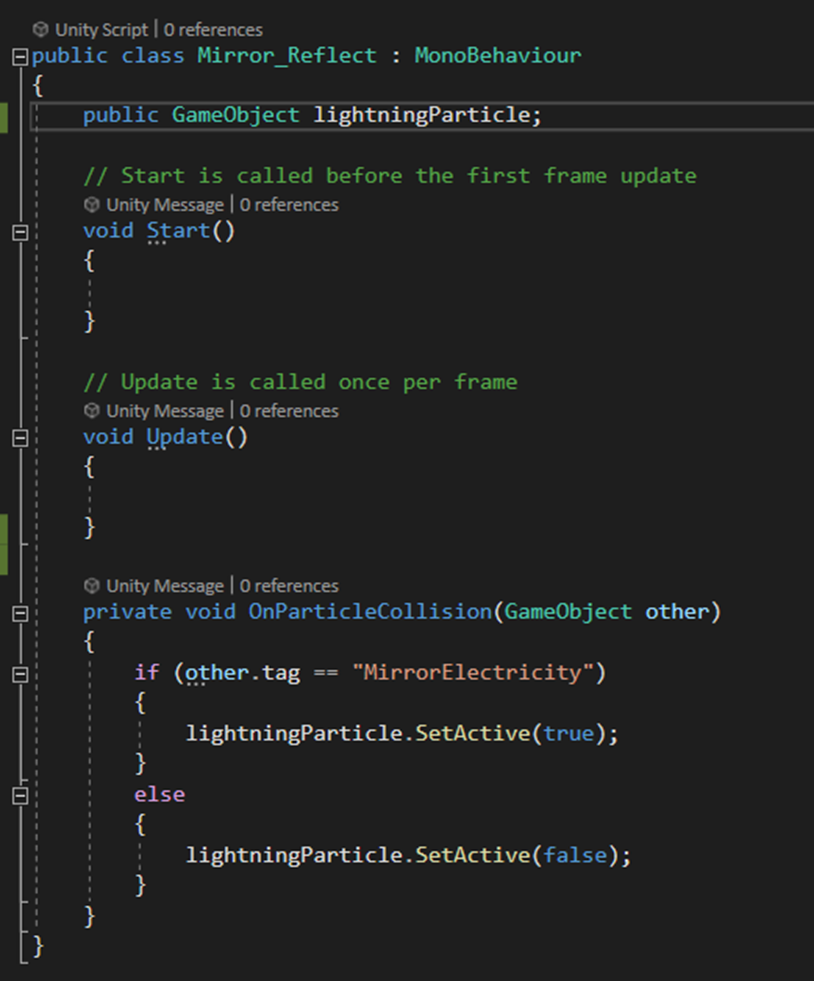The height and width of the screenshot is (981, 814).
Task: Click the Mirror_Reflect class name
Action: [x=287, y=55]
